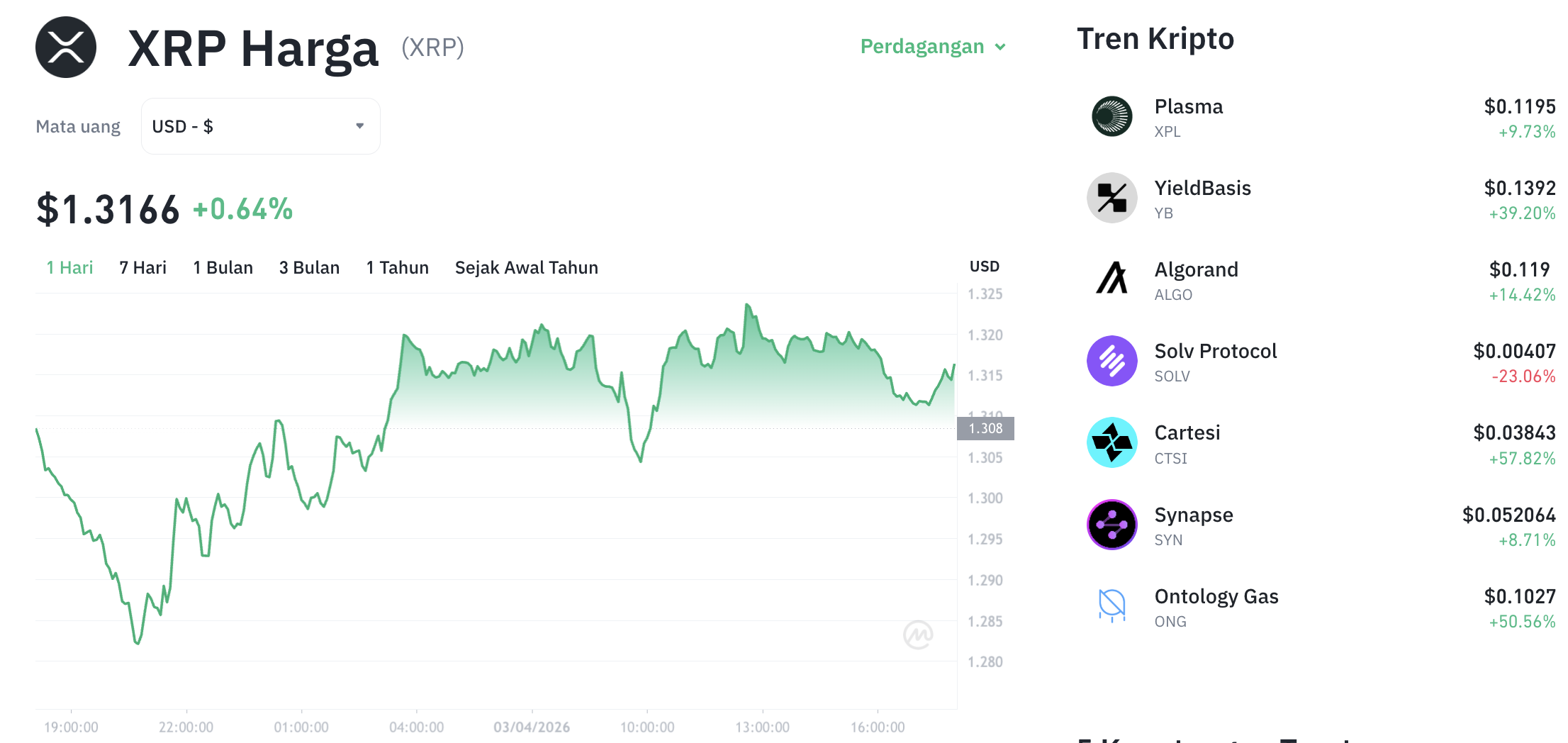This screenshot has width=1568, height=743.
Task: Click the YieldBasis YB icon
Action: click(1111, 198)
